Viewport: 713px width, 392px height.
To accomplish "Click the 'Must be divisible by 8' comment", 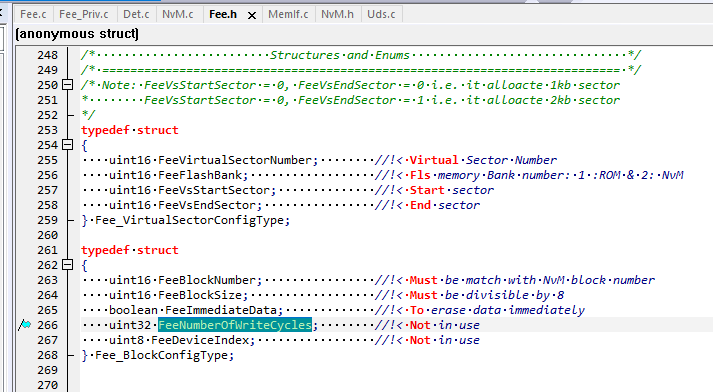I will tap(487, 295).
